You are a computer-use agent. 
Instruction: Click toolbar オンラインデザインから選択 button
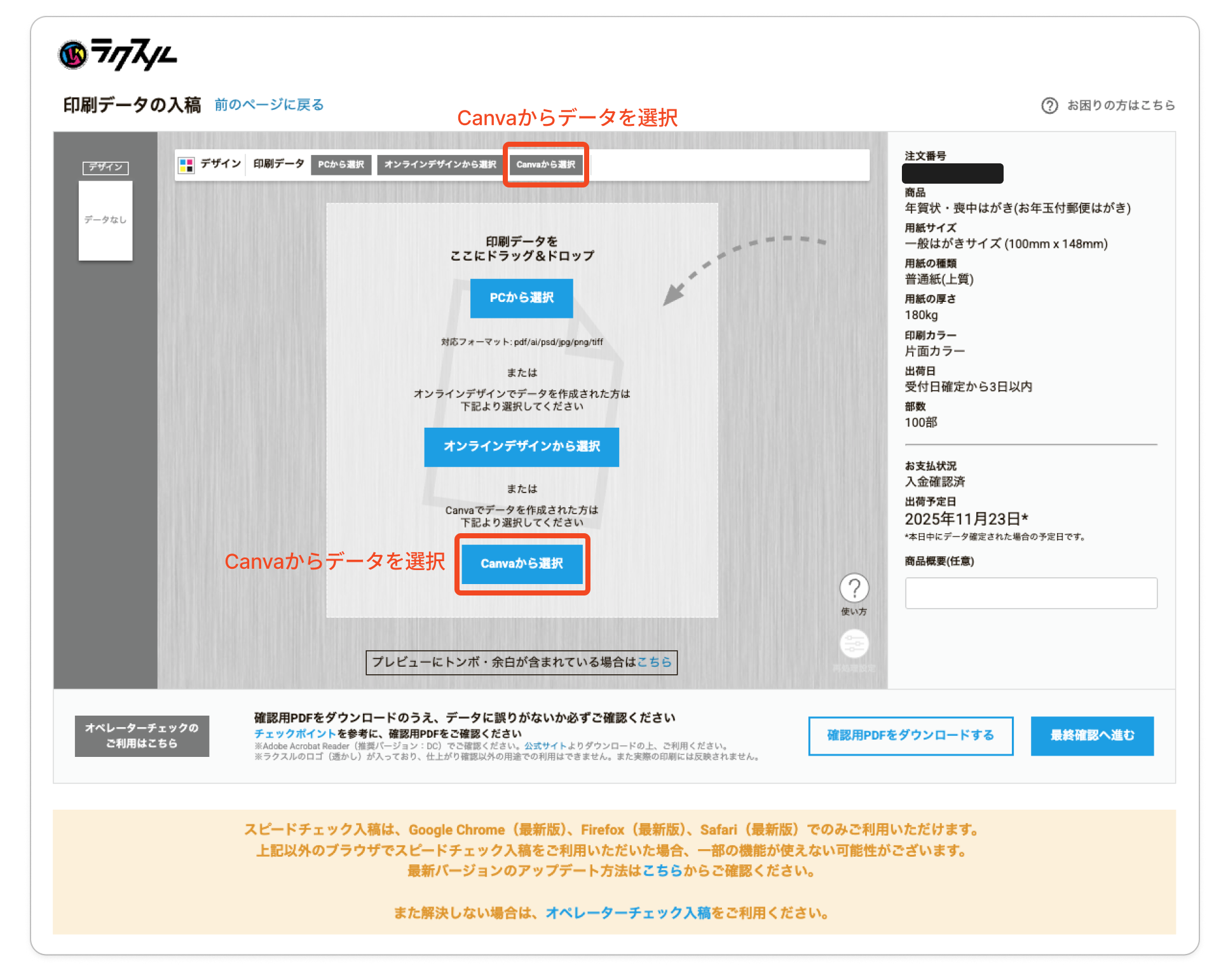point(440,165)
